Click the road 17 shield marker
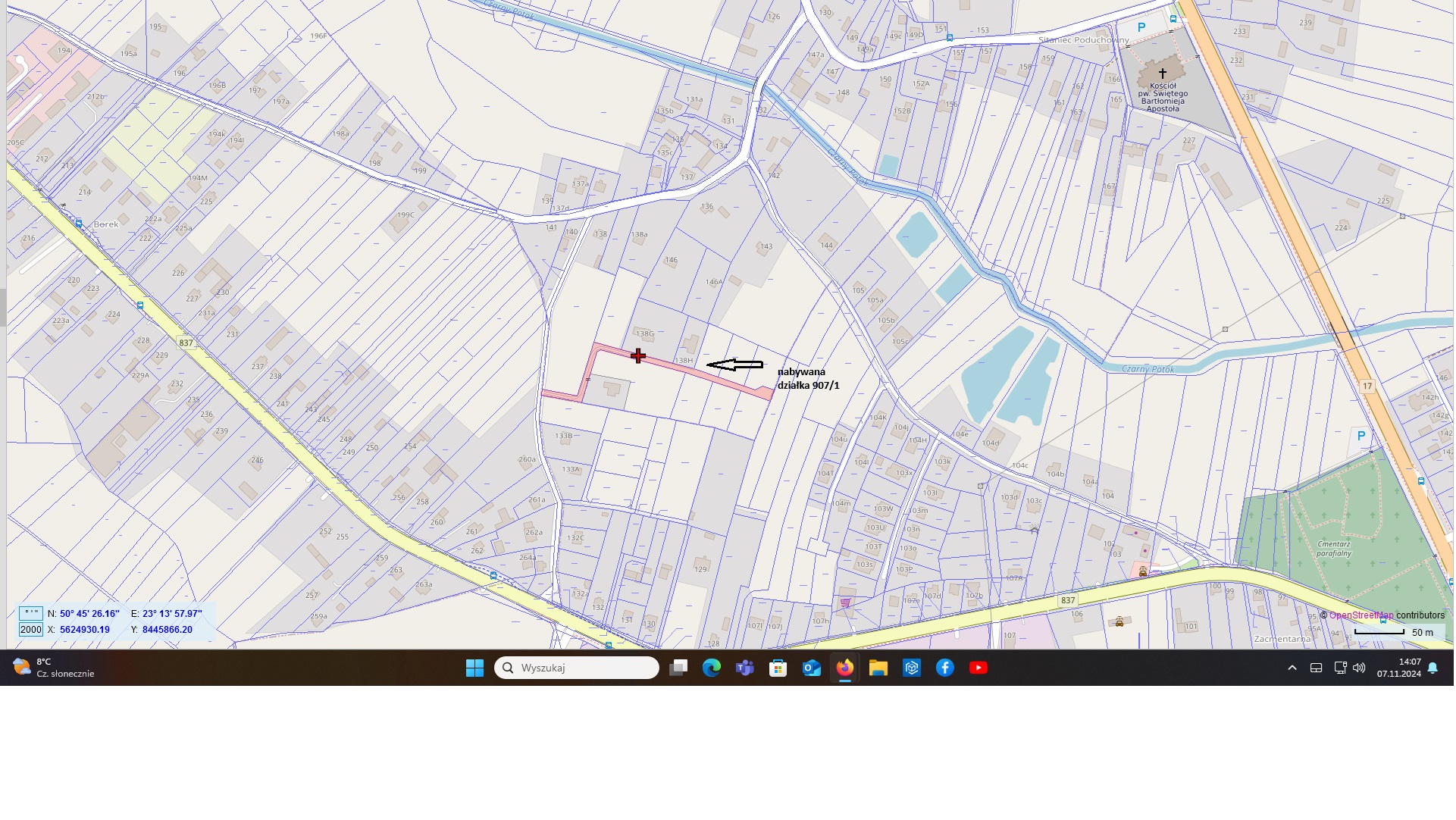The width and height of the screenshot is (1456, 820). [1367, 387]
